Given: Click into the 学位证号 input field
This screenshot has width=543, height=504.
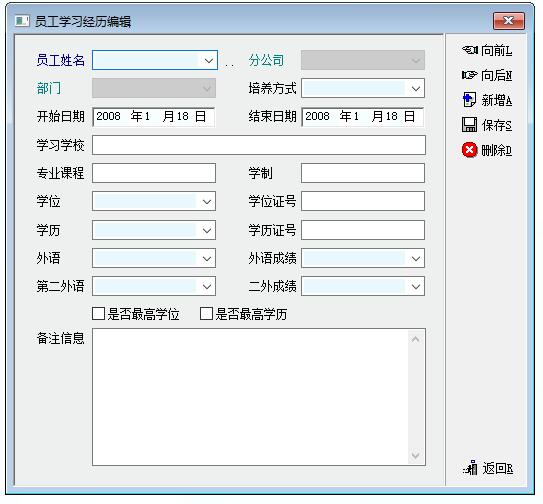Looking at the screenshot, I should pos(363,201).
